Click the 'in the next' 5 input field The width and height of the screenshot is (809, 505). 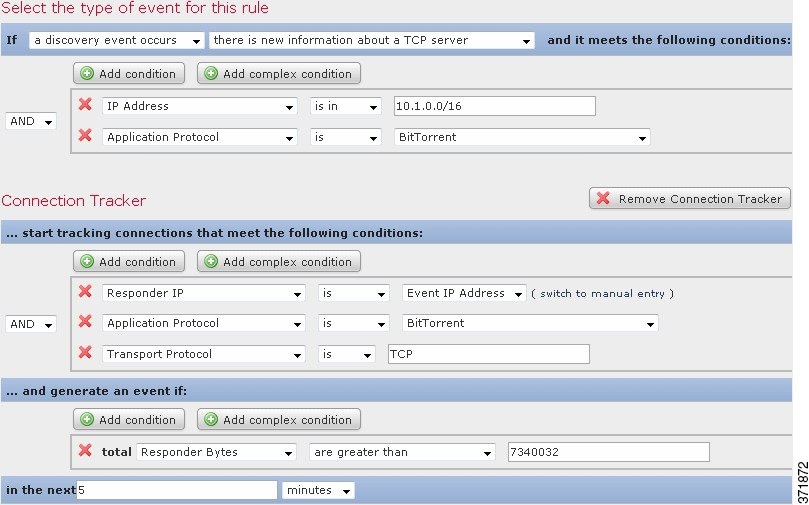tap(177, 490)
